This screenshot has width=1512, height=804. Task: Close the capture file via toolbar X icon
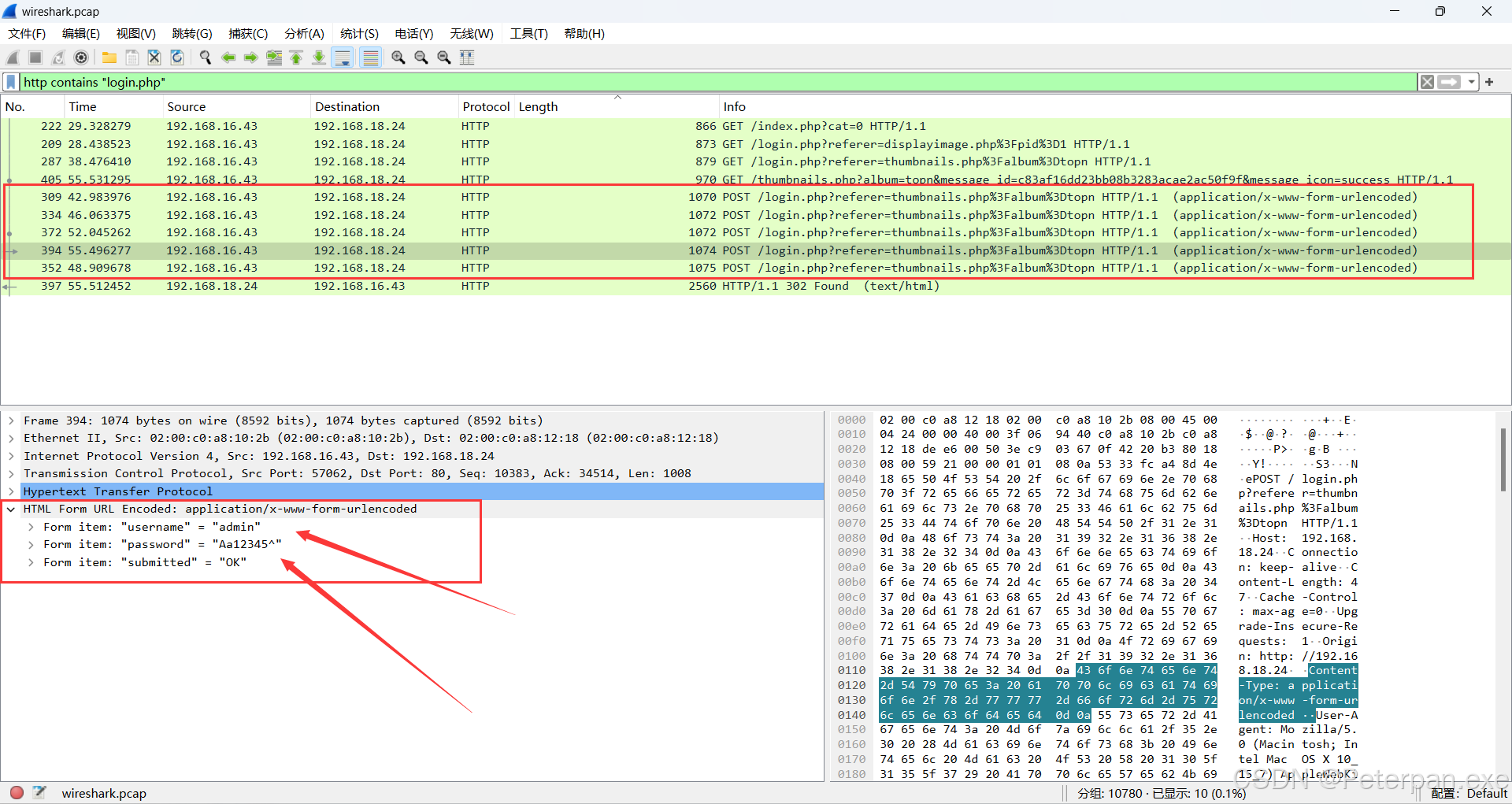click(154, 57)
